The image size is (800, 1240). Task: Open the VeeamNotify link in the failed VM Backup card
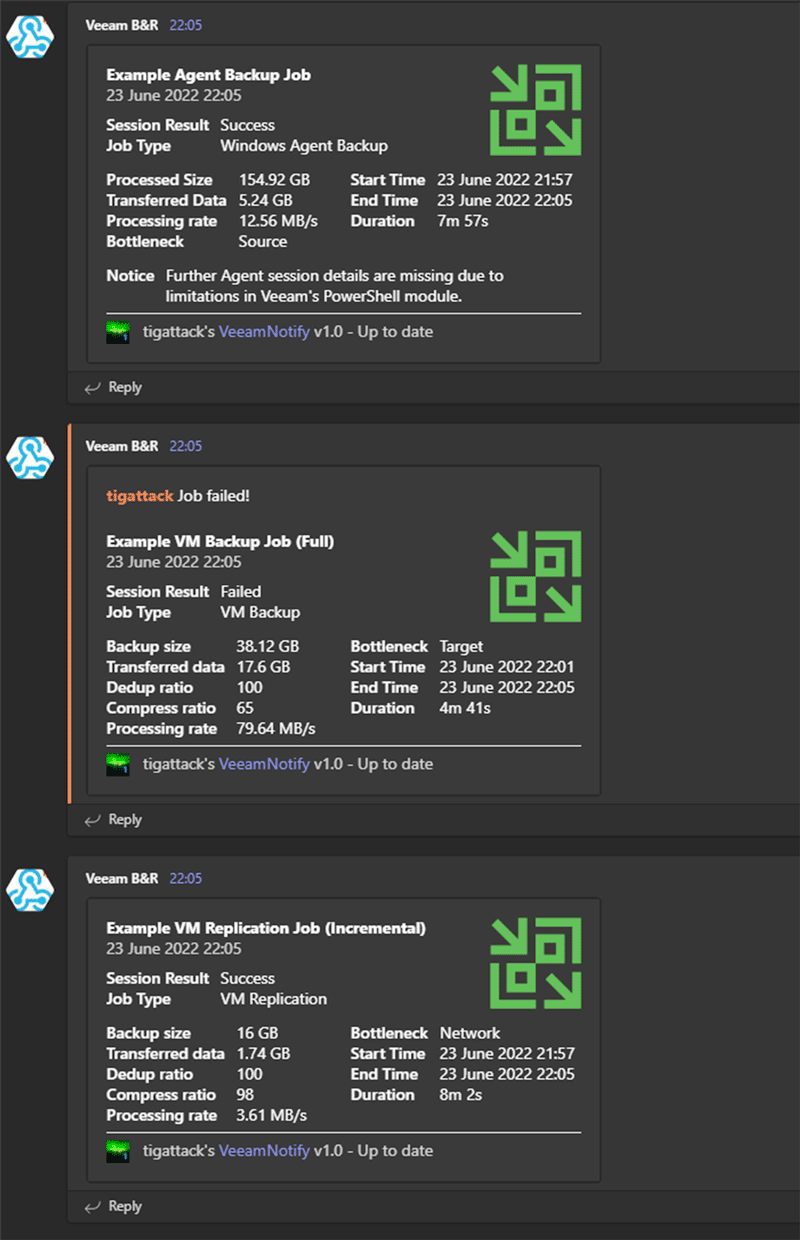point(264,764)
